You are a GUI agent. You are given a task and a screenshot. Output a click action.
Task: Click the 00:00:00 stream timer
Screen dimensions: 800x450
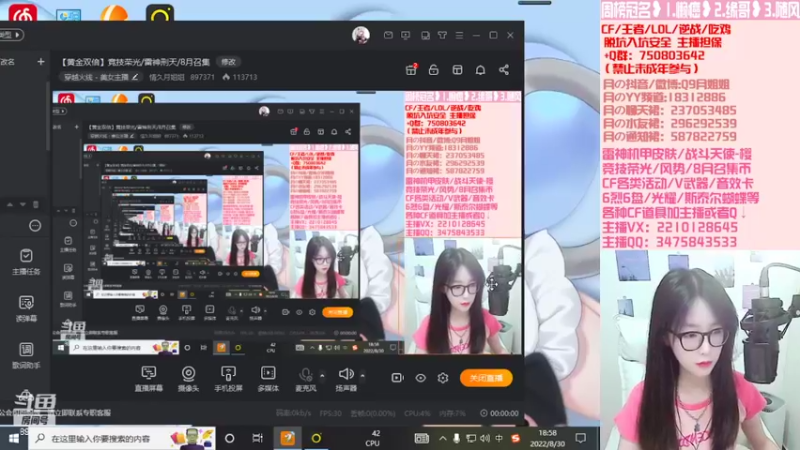[x=499, y=413]
